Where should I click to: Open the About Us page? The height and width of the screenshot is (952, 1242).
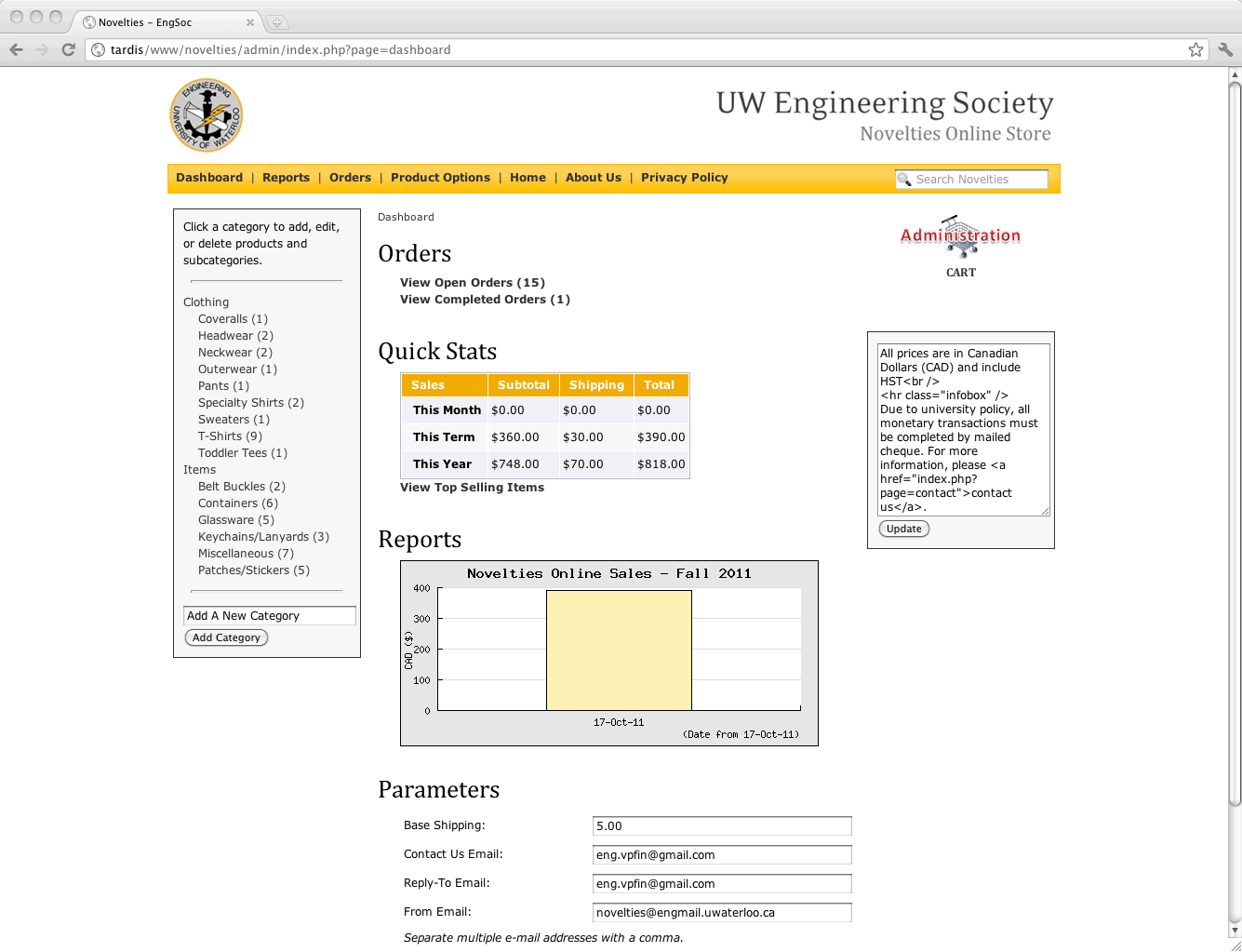(x=594, y=178)
